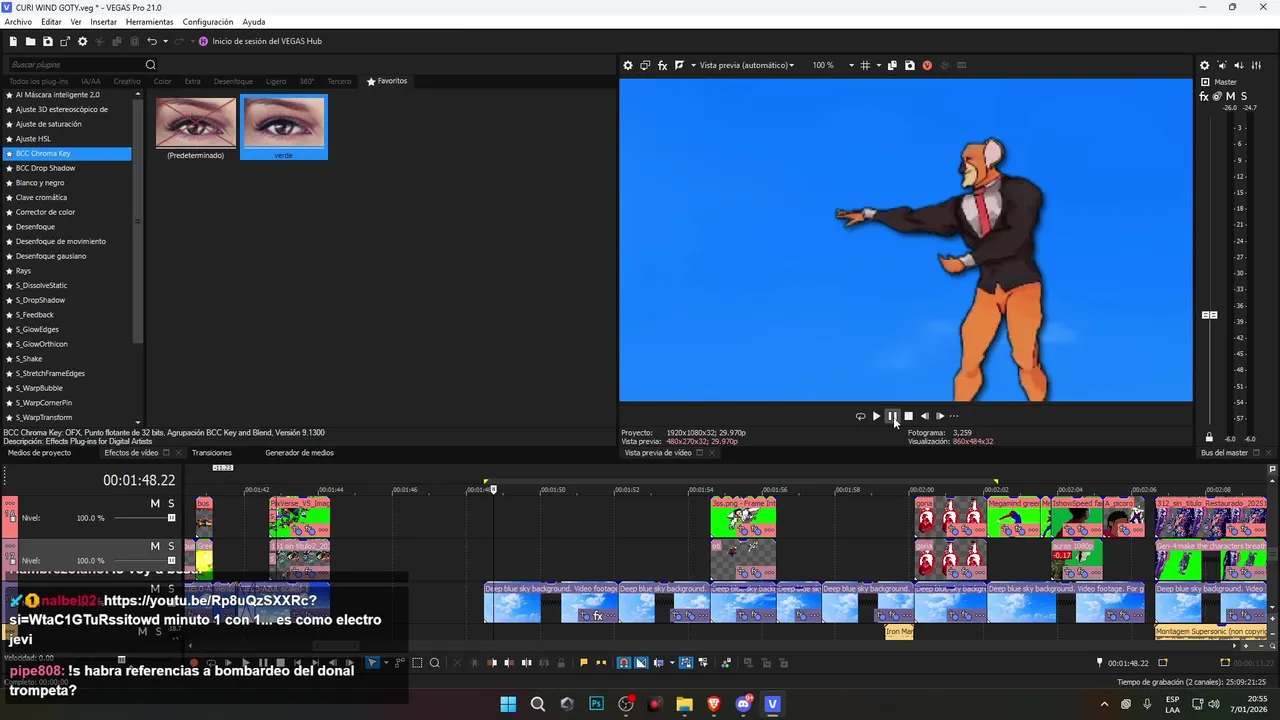Adjust the master bus fader handle
The width and height of the screenshot is (1280, 720).
click(x=1209, y=315)
